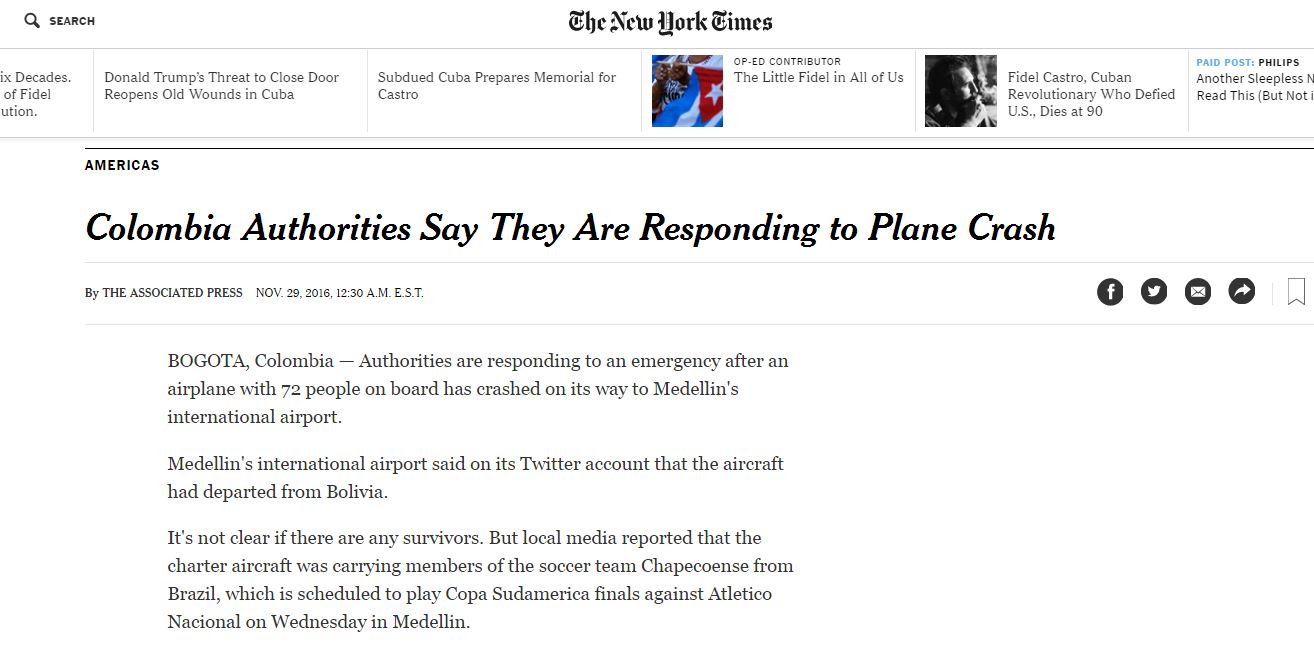Image resolution: width=1314 pixels, height=667 pixels.
Task: Open the Cuban flag thumbnail story
Action: (687, 91)
